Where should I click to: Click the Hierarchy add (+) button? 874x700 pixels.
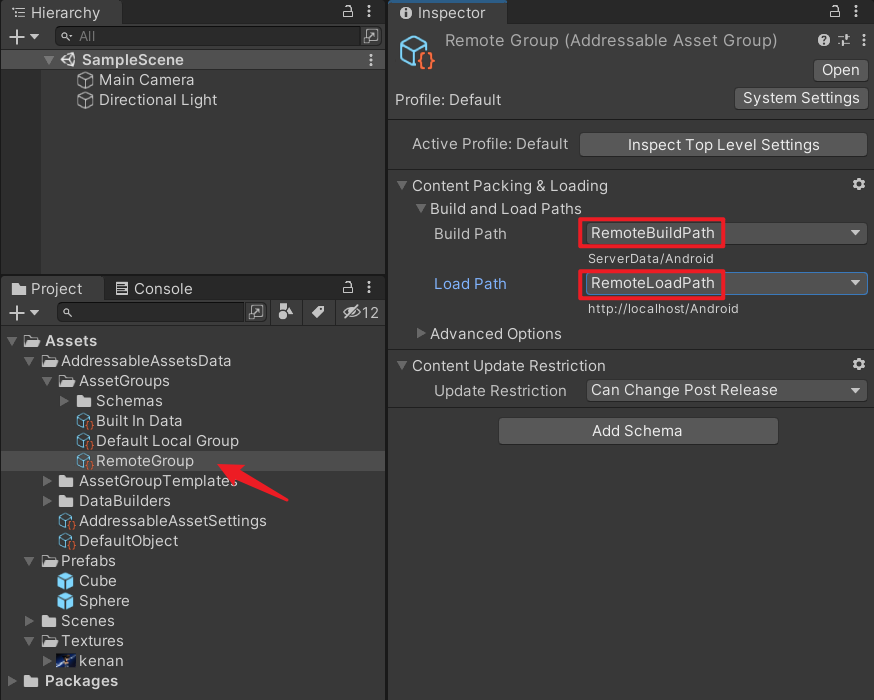coord(22,36)
